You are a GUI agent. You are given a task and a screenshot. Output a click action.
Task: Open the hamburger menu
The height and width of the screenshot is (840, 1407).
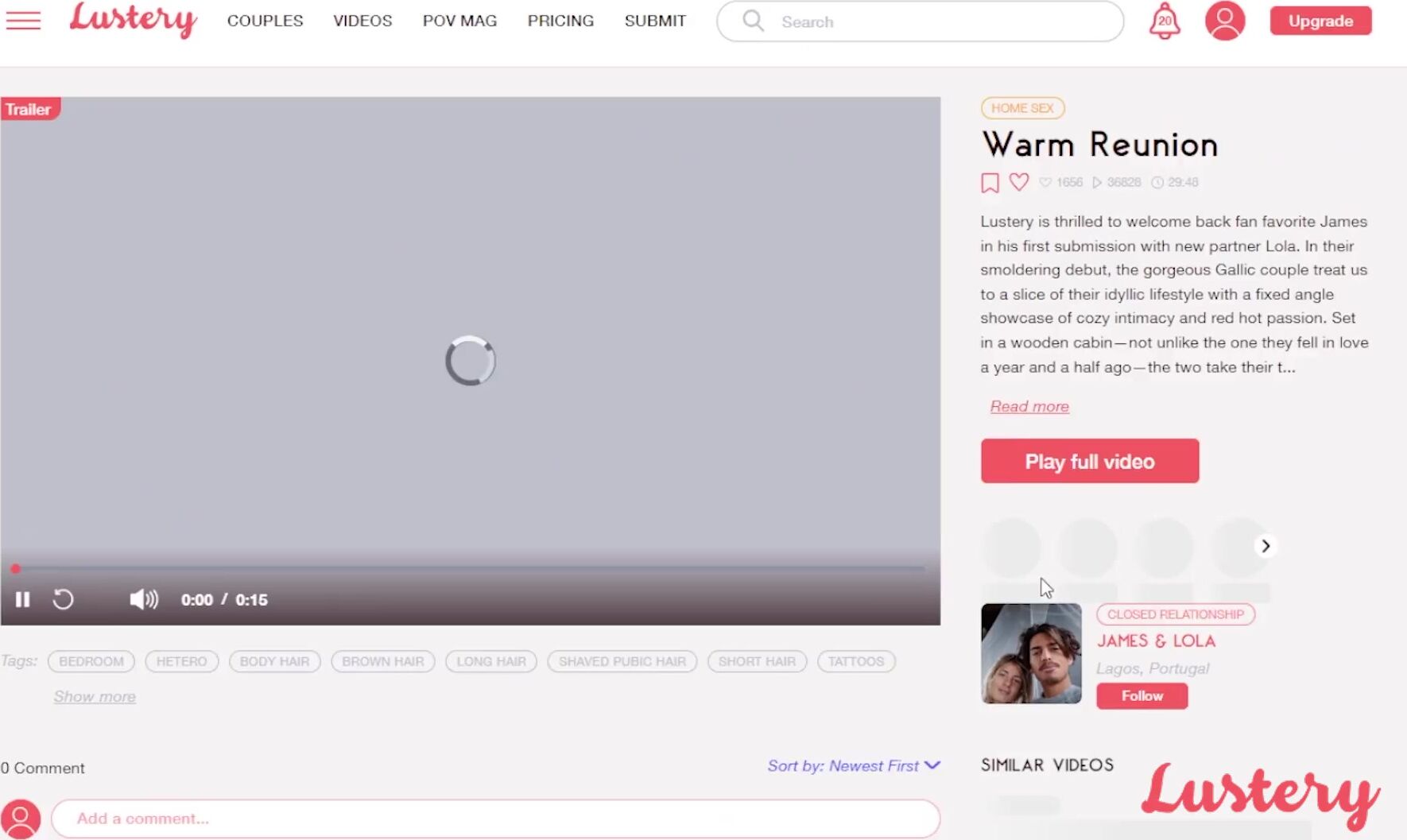click(x=23, y=21)
